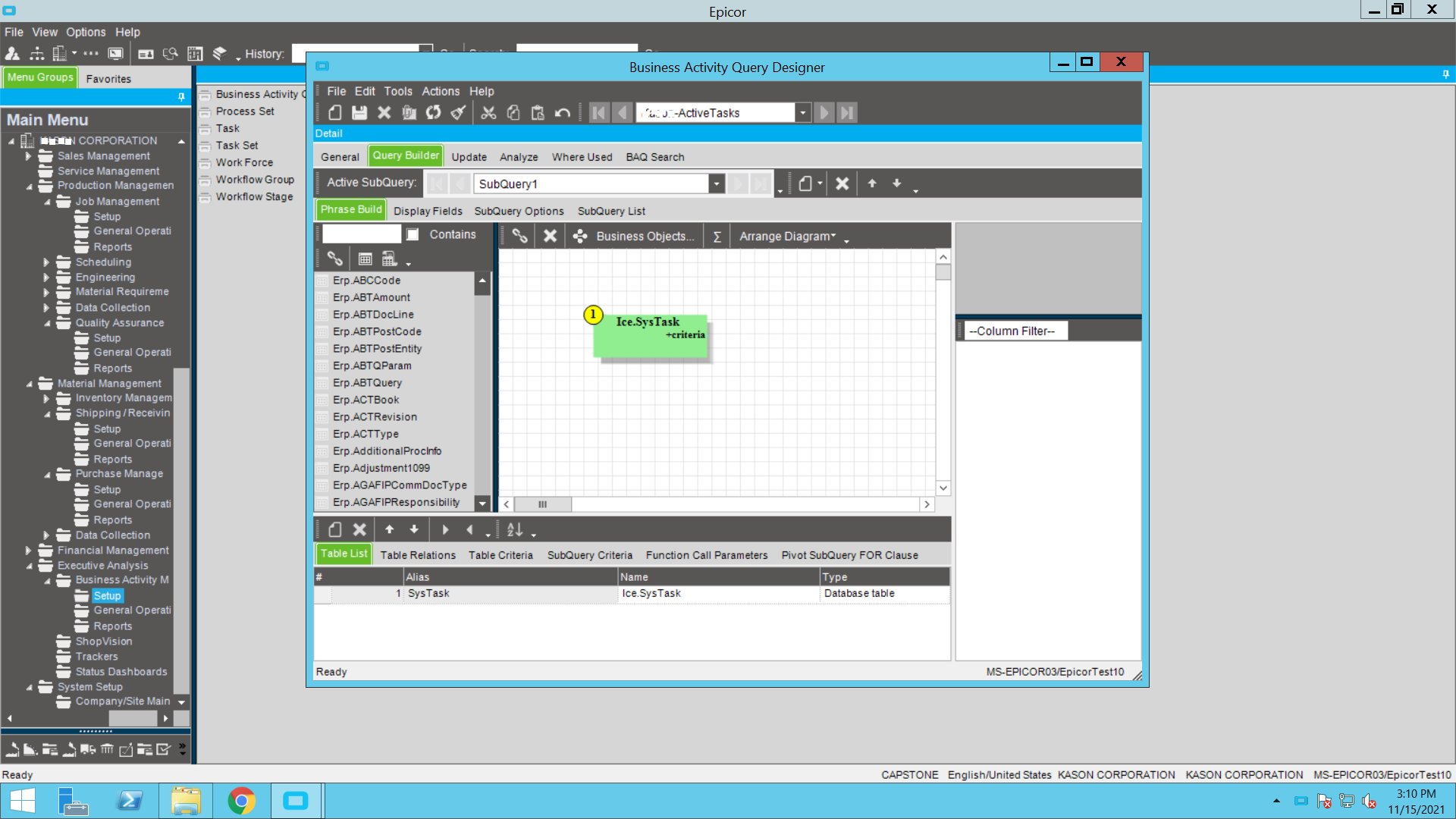Click the Cut scissors icon
Image resolution: width=1456 pixels, height=819 pixels.
click(488, 112)
